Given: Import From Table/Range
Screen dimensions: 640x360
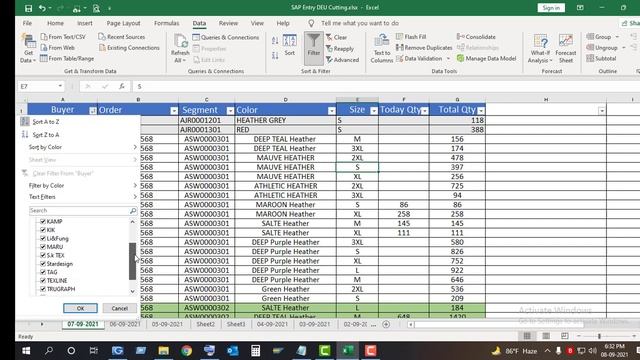Looking at the screenshot, I should pos(67,58).
